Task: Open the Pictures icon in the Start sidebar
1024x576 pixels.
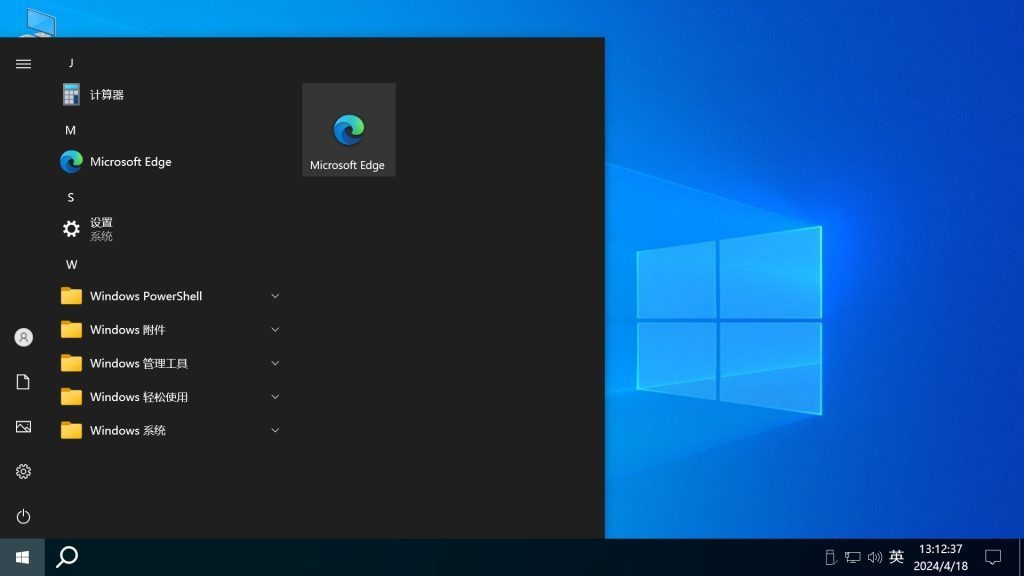Action: pyautogui.click(x=23, y=426)
